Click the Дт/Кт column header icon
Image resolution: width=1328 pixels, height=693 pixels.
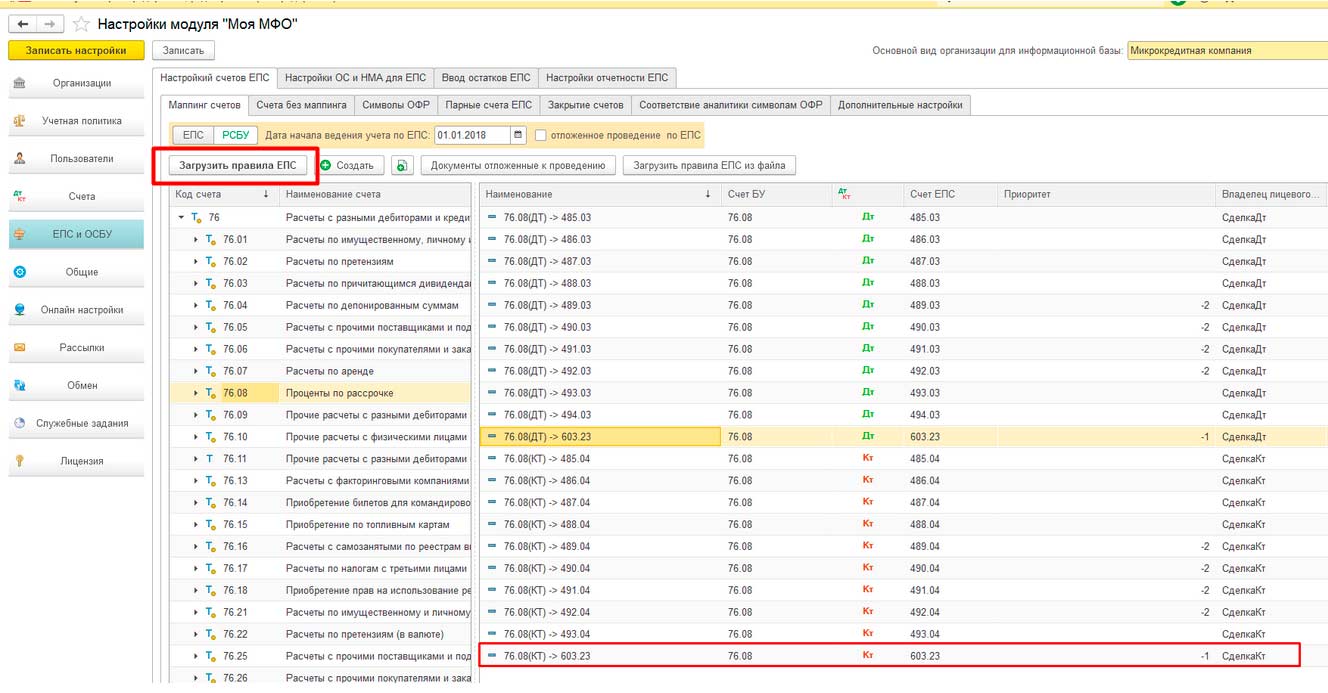point(843,194)
